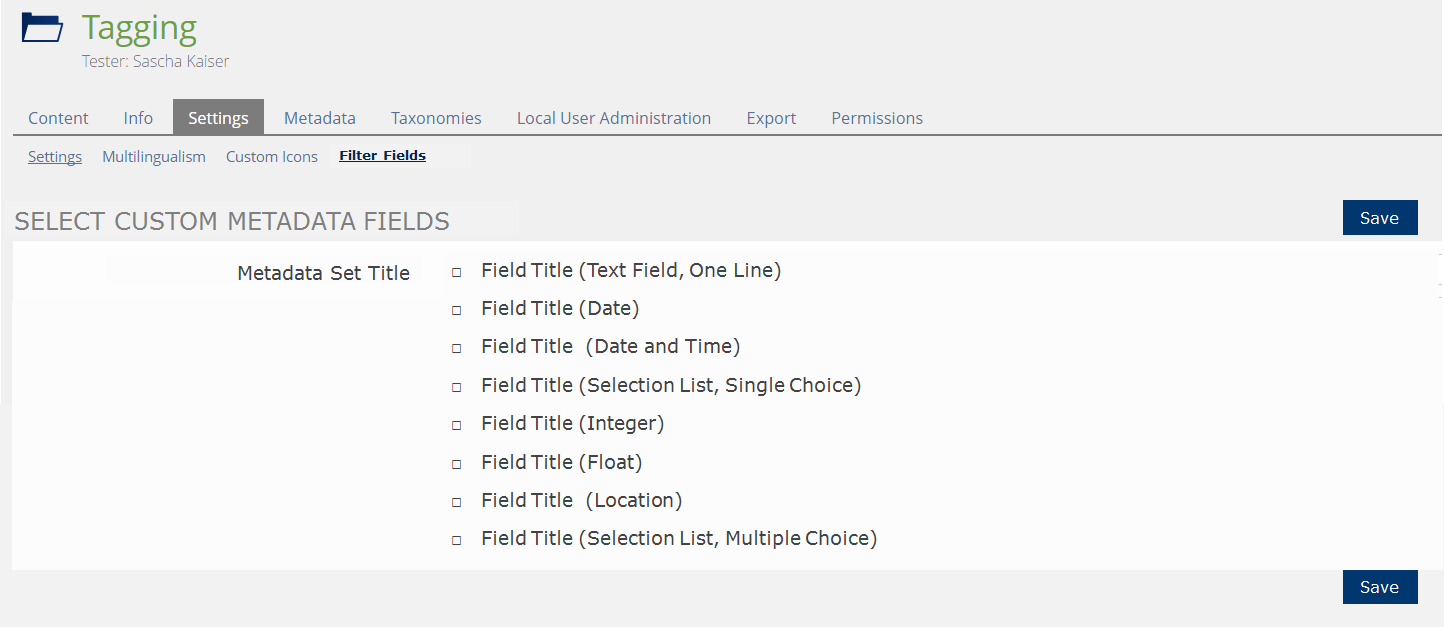Open the Taxonomies tab
The image size is (1444, 627).
436,118
